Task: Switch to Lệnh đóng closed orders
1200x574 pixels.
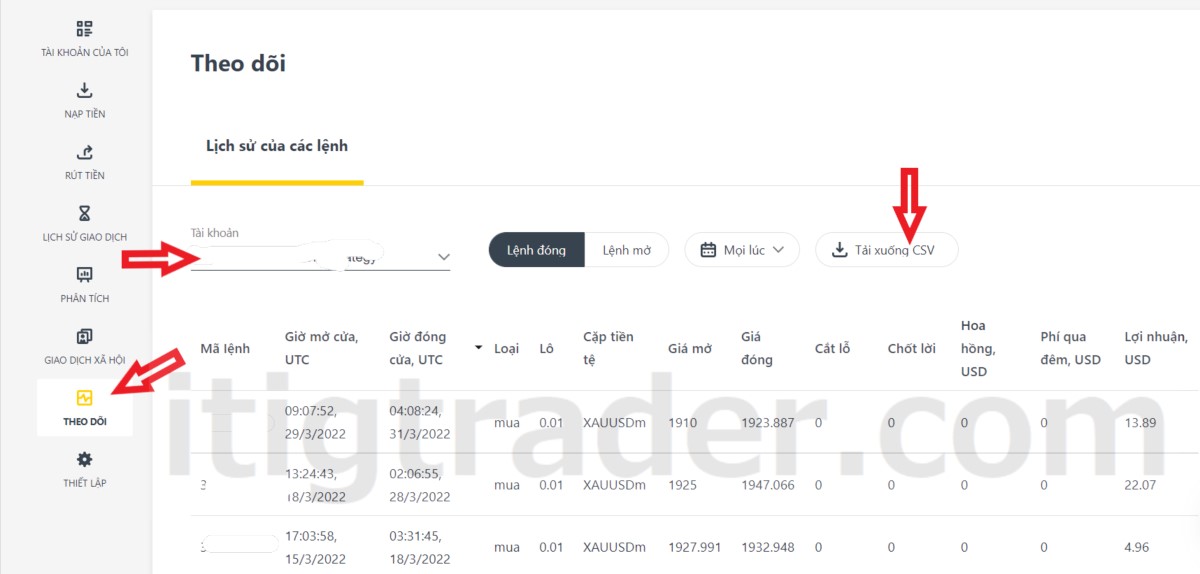Action: [536, 250]
